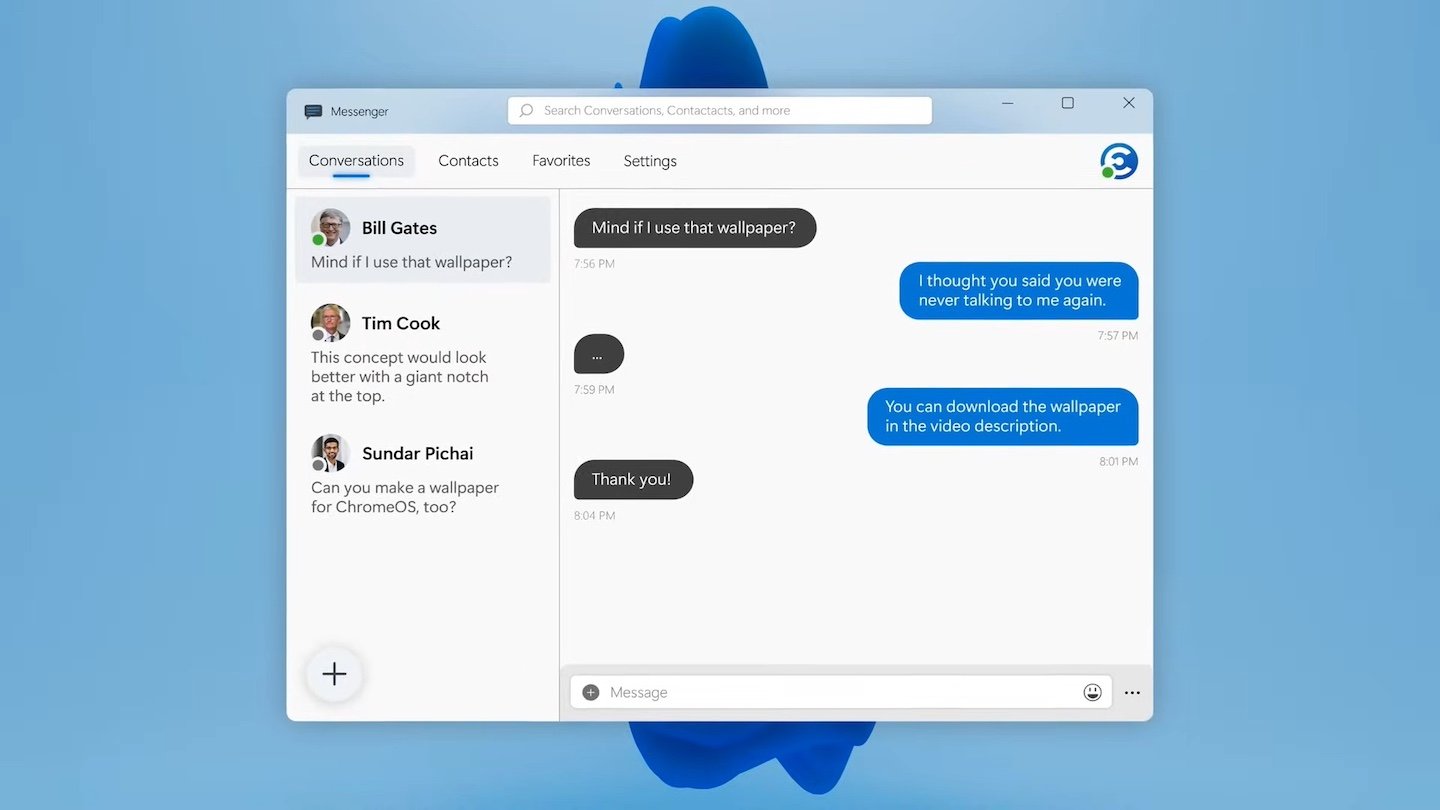The width and height of the screenshot is (1440, 810).
Task: Click the Message text input field
Action: tap(841, 692)
